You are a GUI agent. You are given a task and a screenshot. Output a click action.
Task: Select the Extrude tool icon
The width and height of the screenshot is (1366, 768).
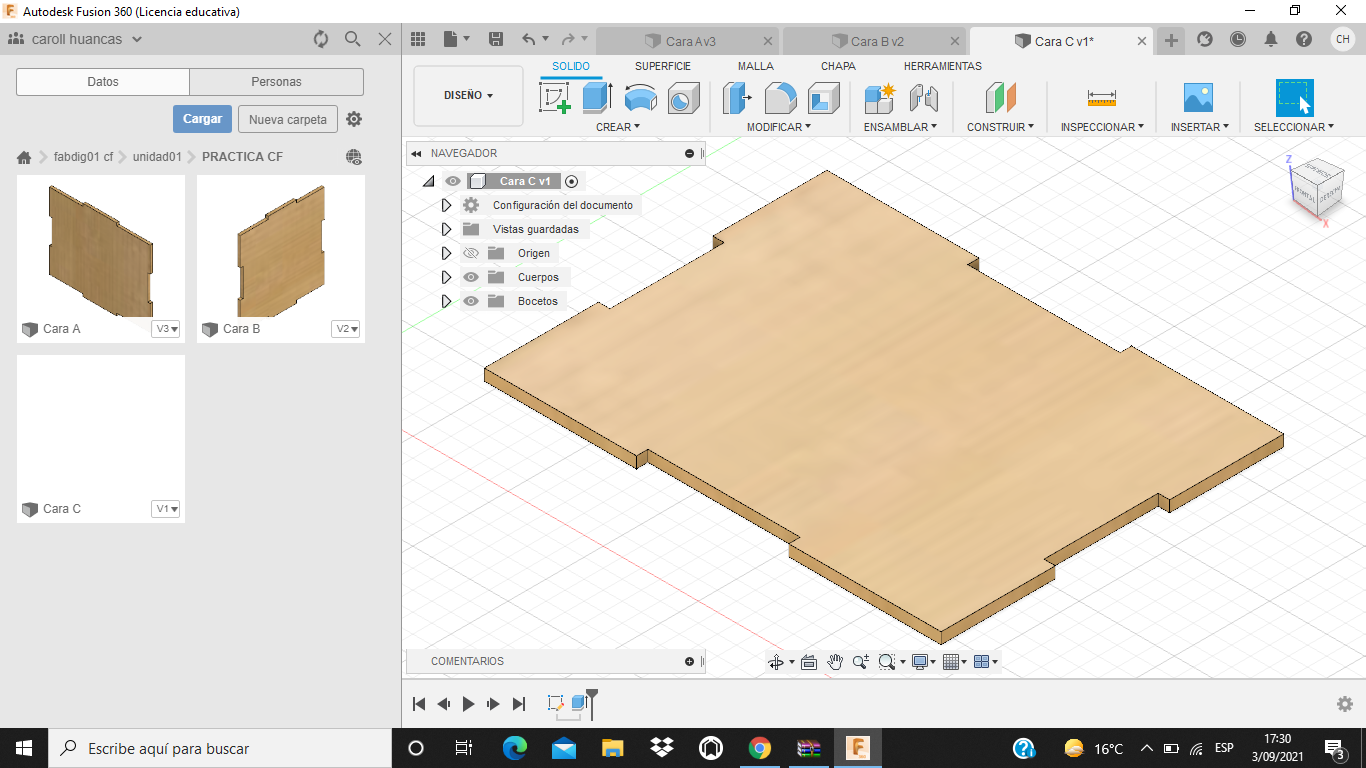[597, 98]
